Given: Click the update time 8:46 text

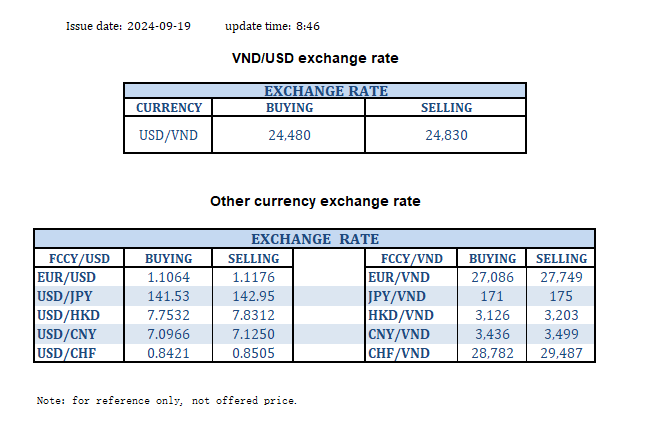Looking at the screenshot, I should point(265,25).
